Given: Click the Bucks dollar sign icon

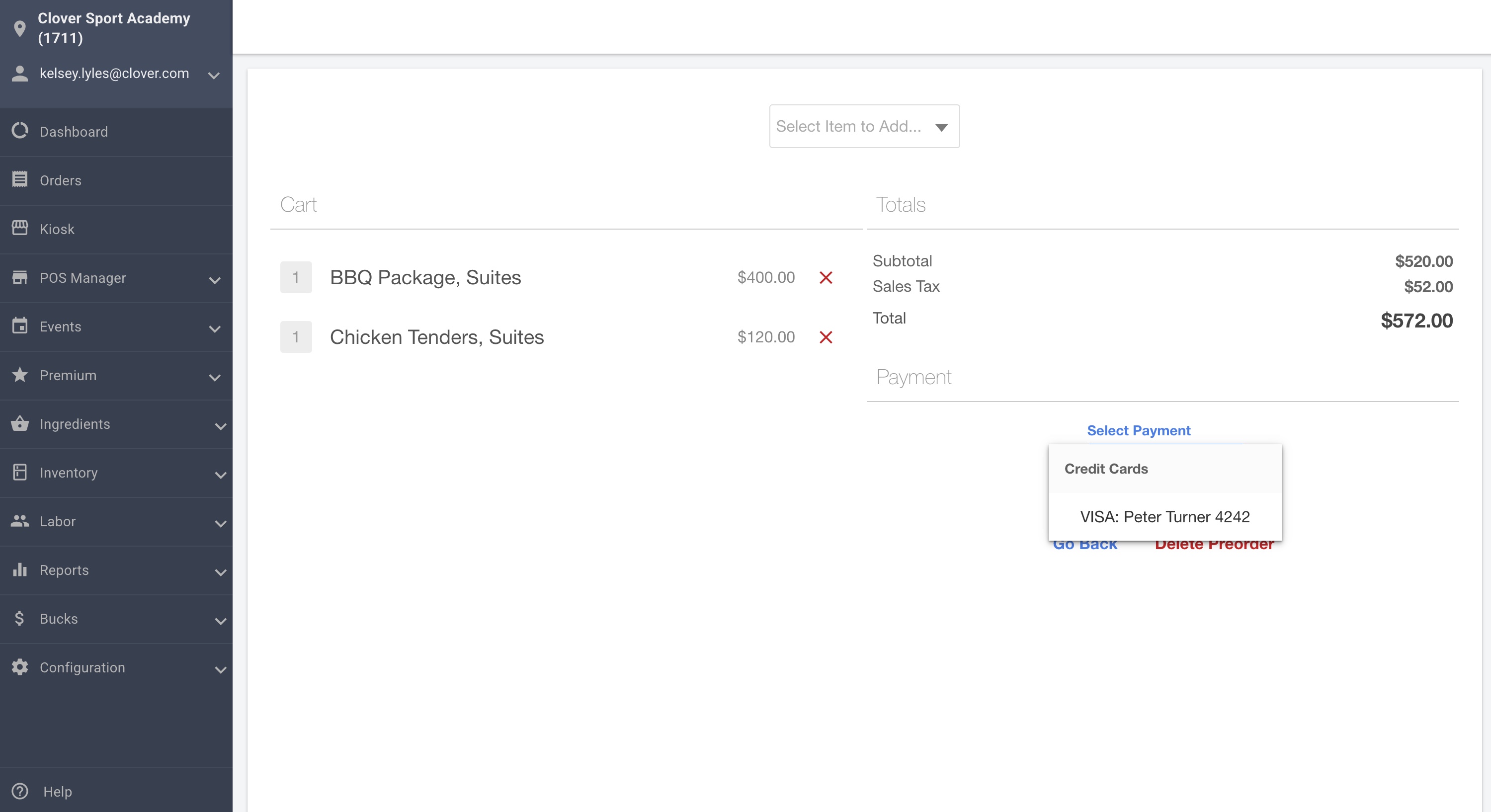Looking at the screenshot, I should 20,618.
